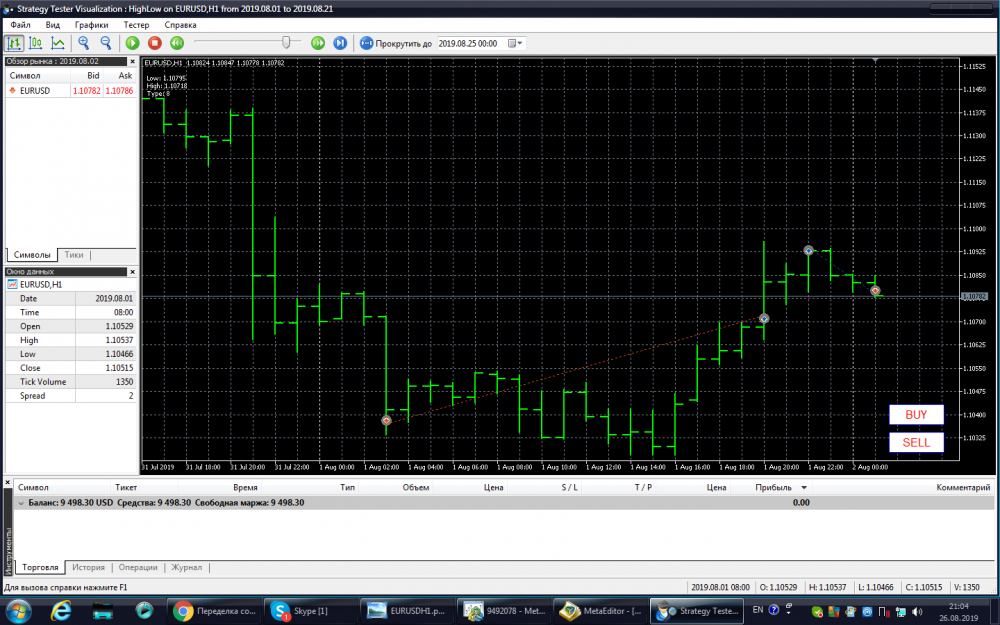Click the Комментарий column header
The height and width of the screenshot is (625, 1000).
click(x=963, y=487)
